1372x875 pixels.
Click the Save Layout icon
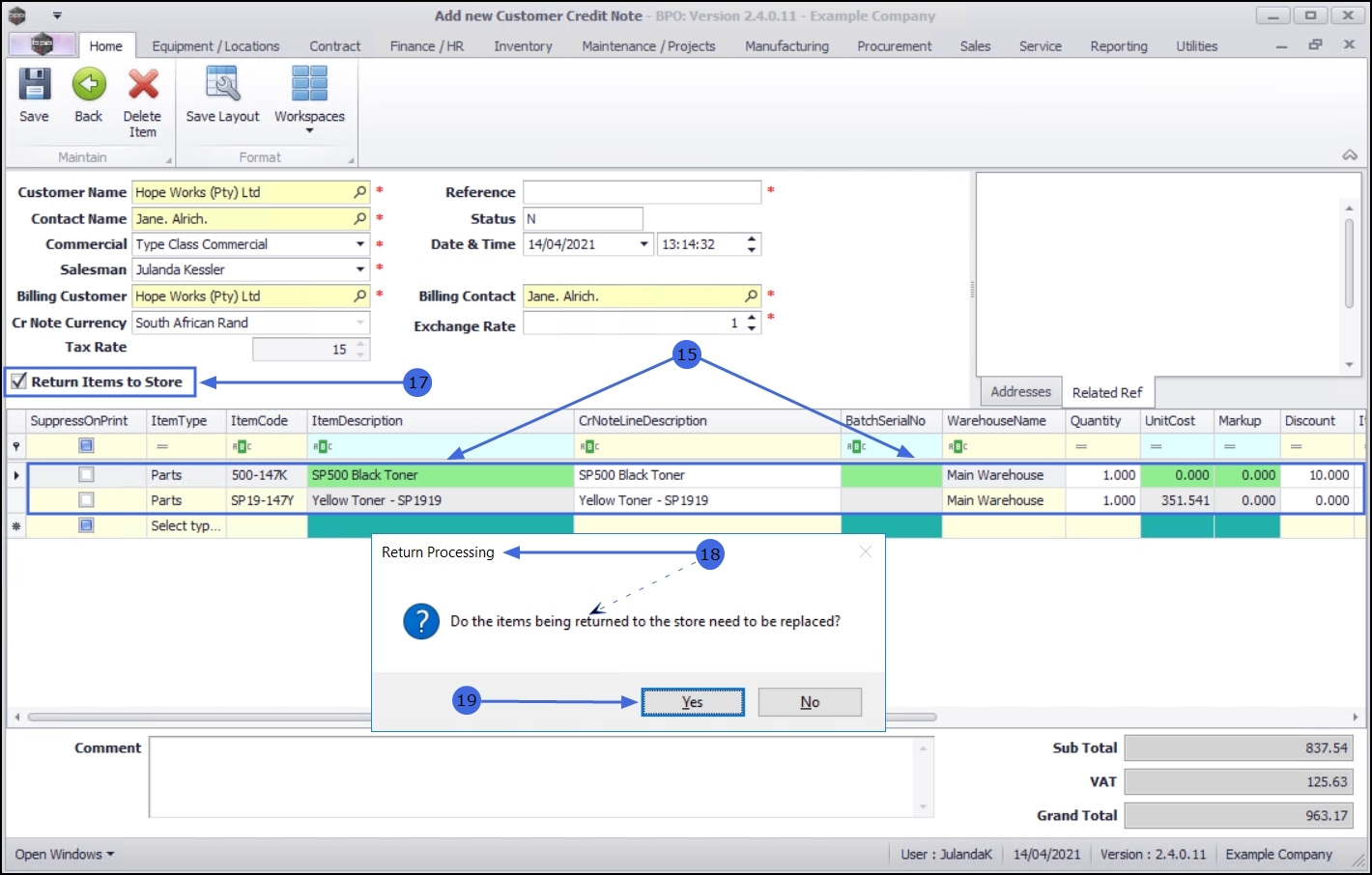pos(222,85)
